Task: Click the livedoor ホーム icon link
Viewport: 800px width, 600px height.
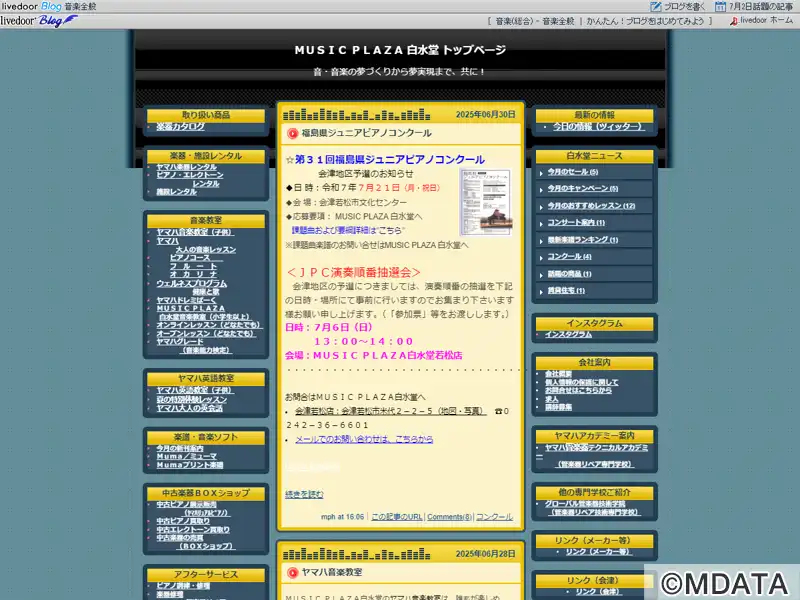Action: point(734,21)
